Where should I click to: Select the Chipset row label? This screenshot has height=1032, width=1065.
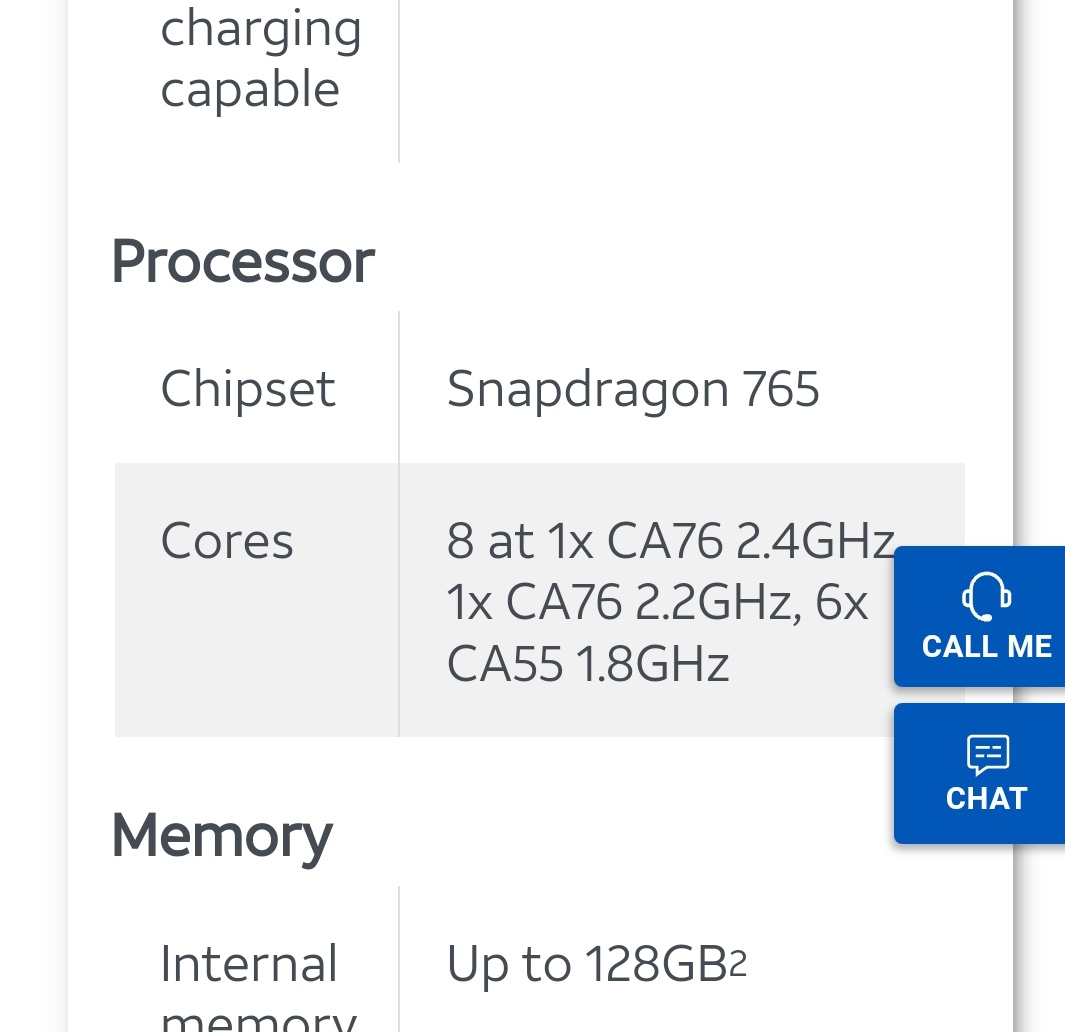[248, 388]
